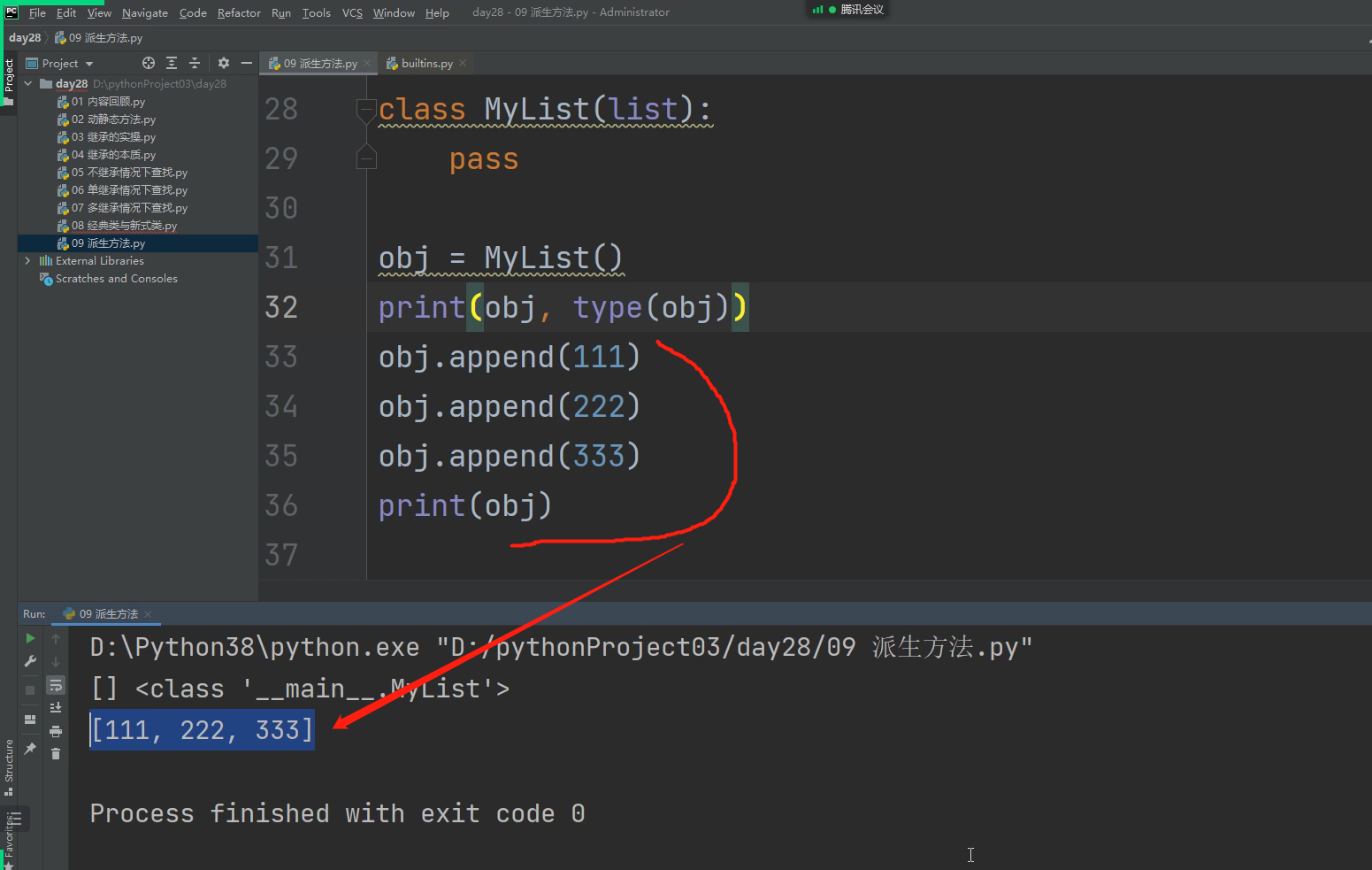
Task: Open the Tools menu
Action: (x=316, y=12)
